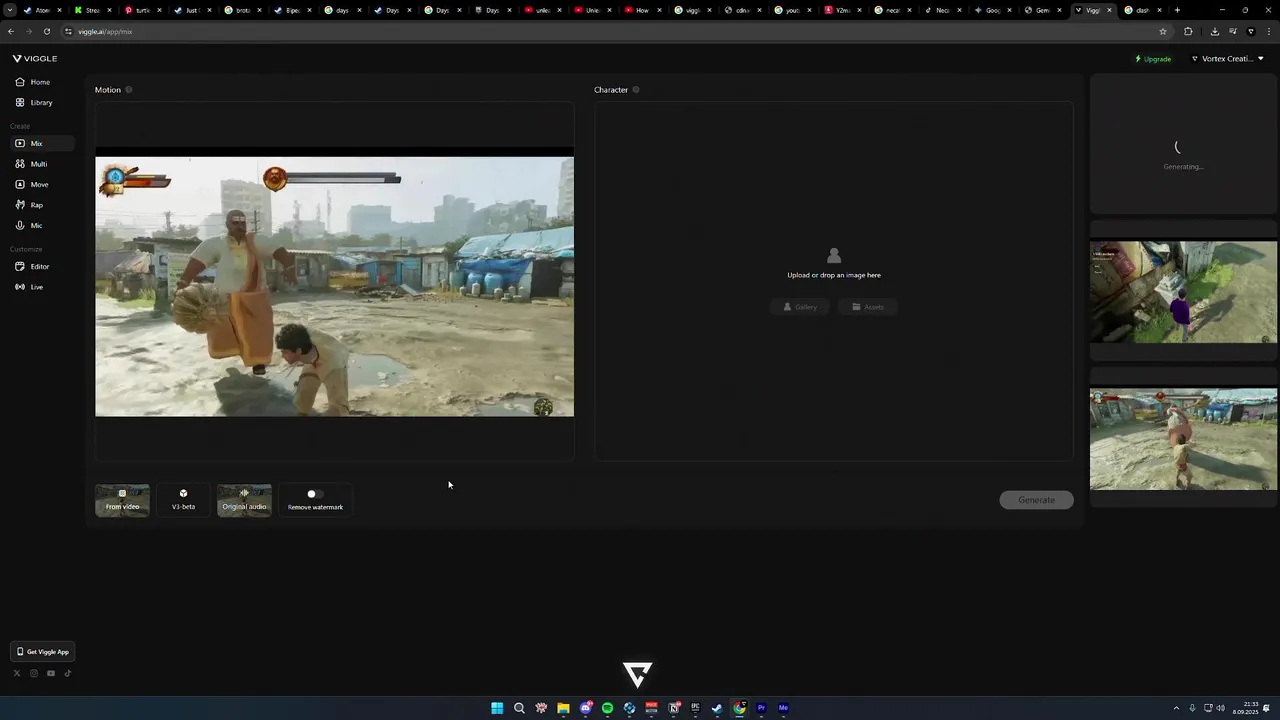Open Viggle's TikTok link
This screenshot has width=1280, height=720.
tap(68, 673)
